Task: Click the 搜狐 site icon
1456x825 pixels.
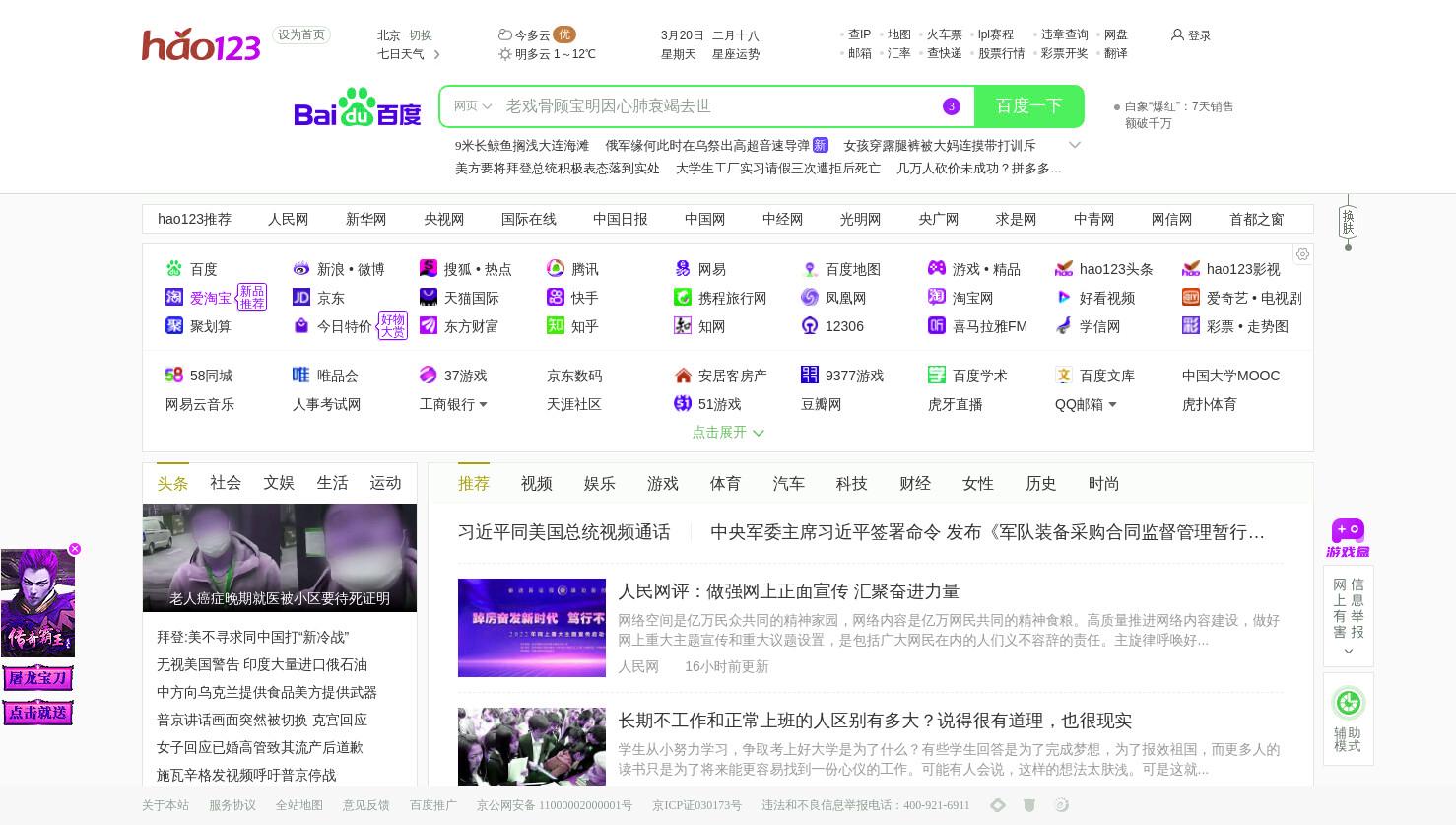Action: (429, 268)
